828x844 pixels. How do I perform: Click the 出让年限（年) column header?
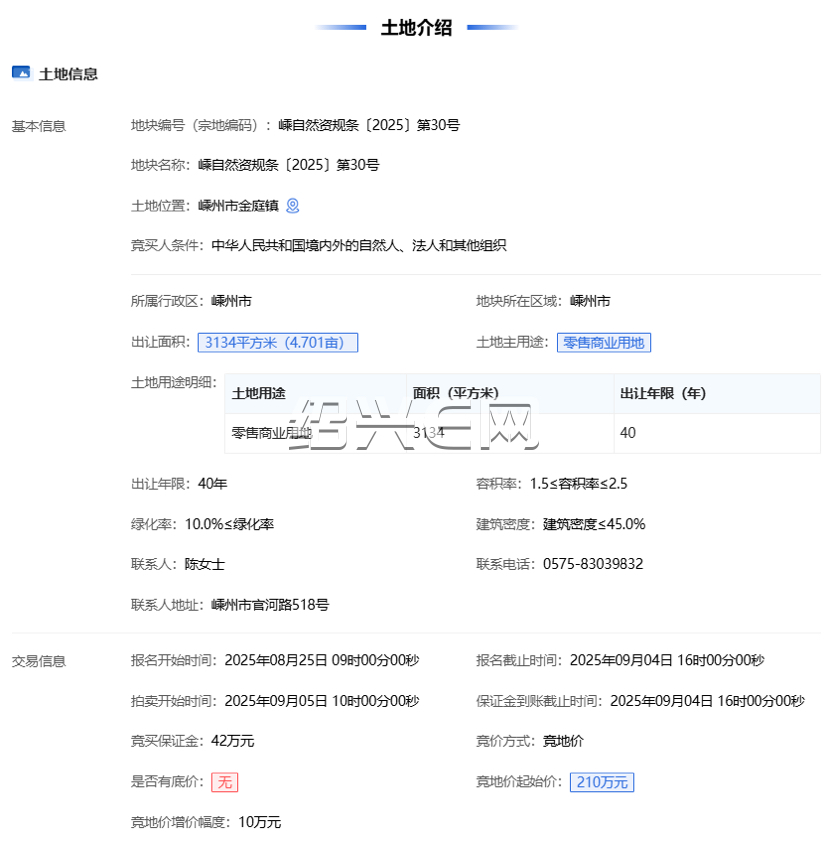coord(663,393)
